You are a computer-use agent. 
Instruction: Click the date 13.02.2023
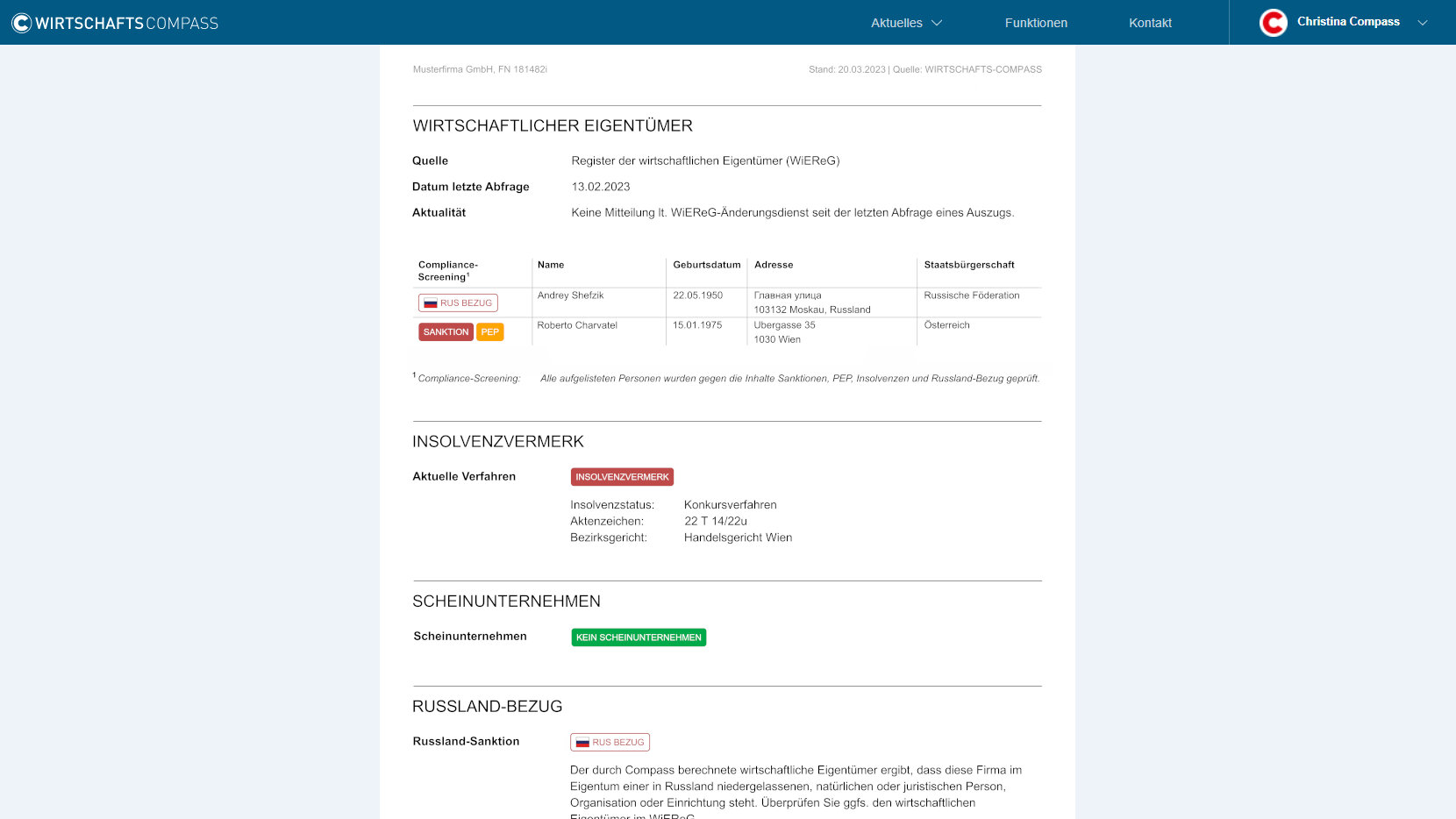[601, 187]
